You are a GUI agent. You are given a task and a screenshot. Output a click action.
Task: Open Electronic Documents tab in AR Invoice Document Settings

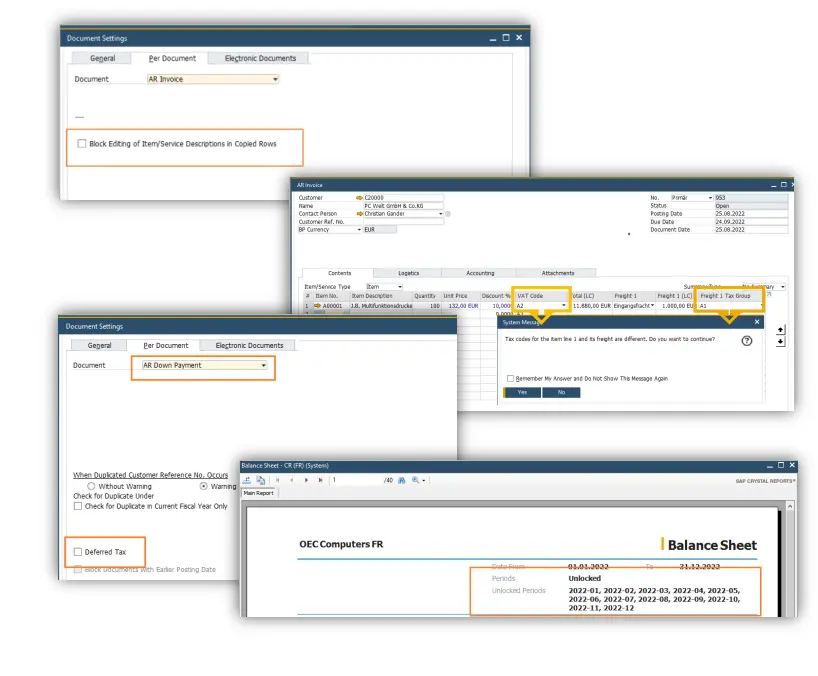click(260, 58)
